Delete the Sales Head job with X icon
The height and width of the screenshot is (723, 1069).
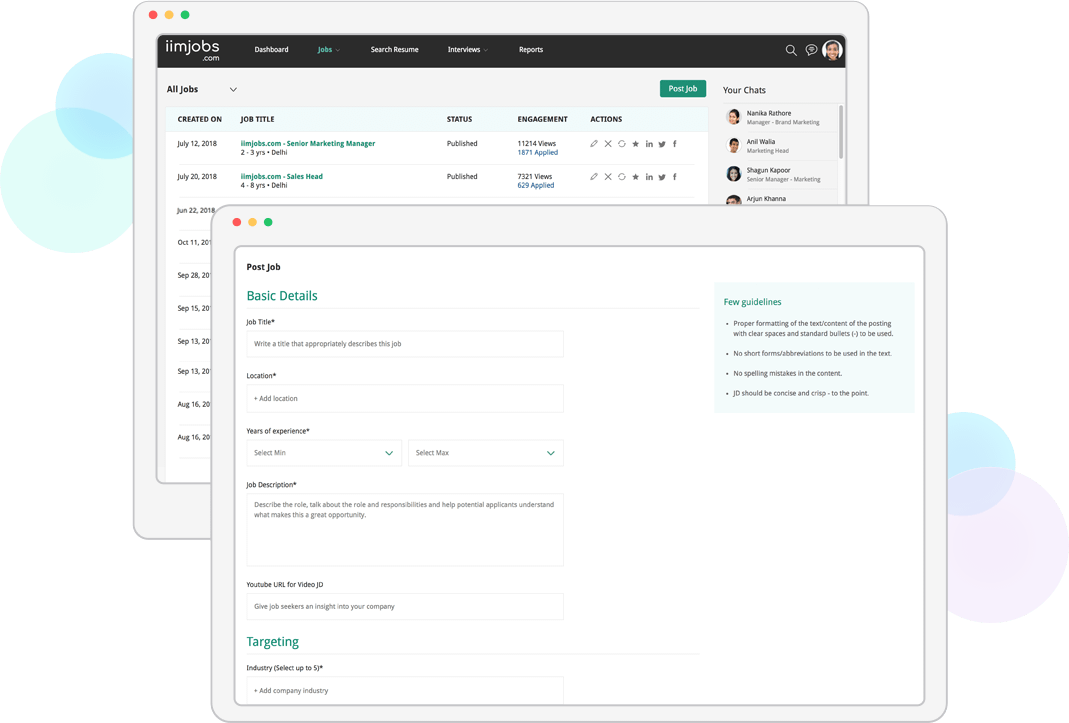[x=608, y=177]
